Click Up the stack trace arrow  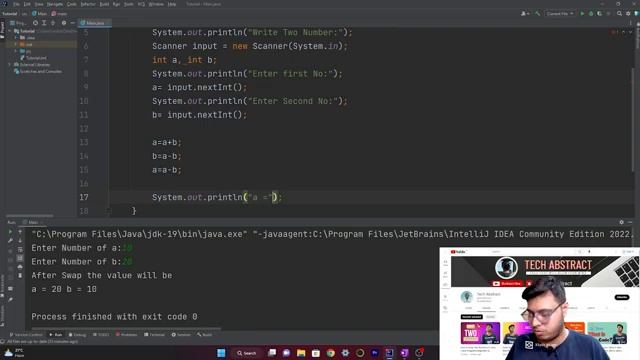20,232
